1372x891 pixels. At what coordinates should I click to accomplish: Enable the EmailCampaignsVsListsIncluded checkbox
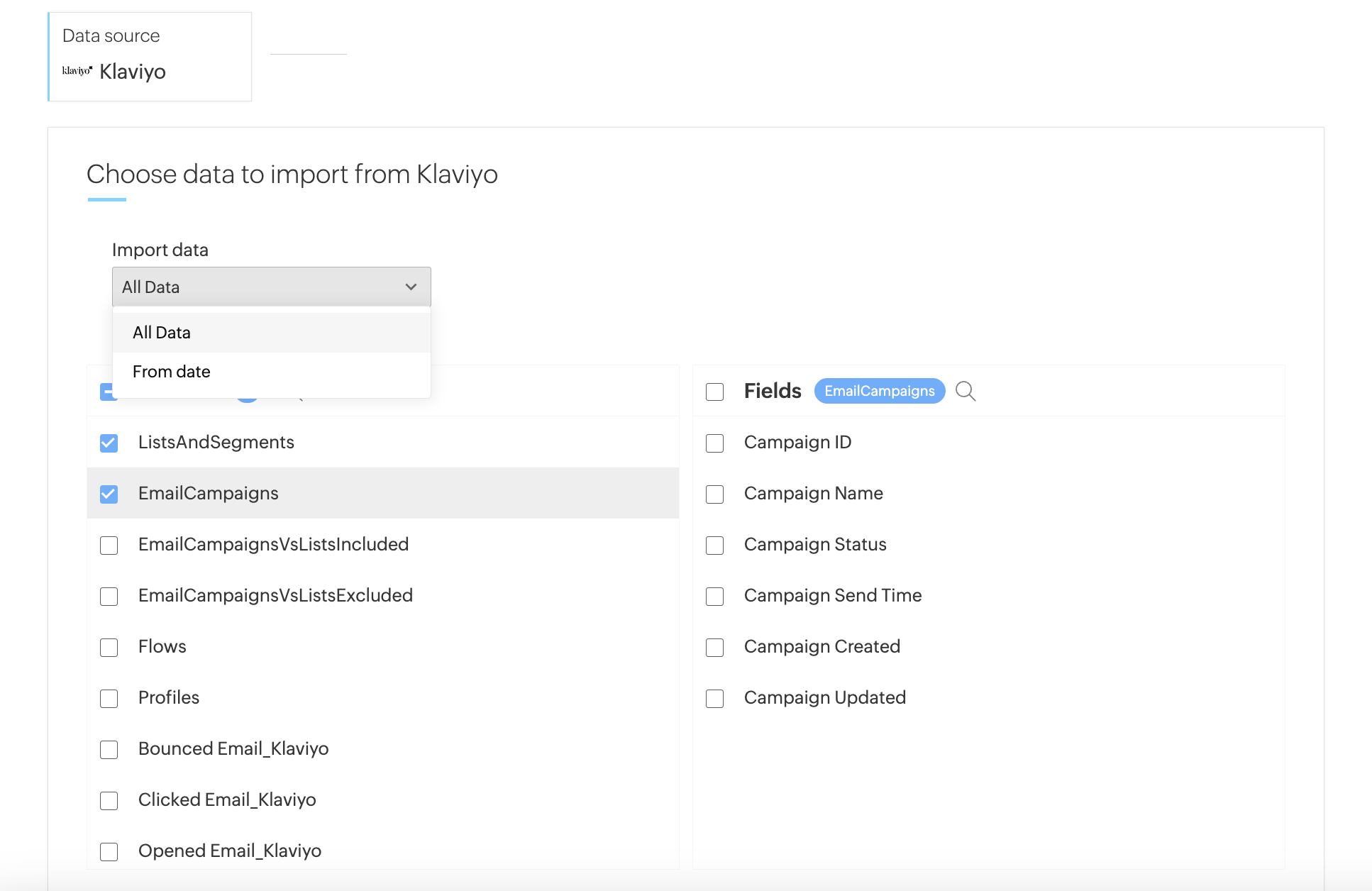coord(109,545)
